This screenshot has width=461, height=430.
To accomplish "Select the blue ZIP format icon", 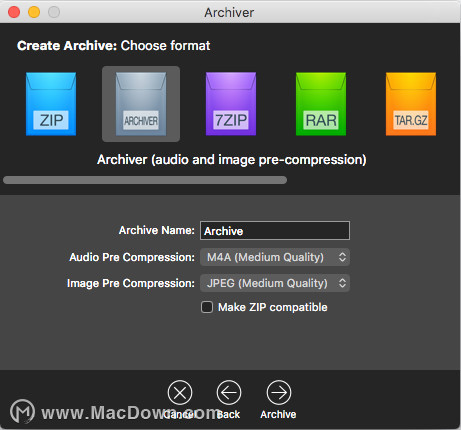I will (51, 104).
